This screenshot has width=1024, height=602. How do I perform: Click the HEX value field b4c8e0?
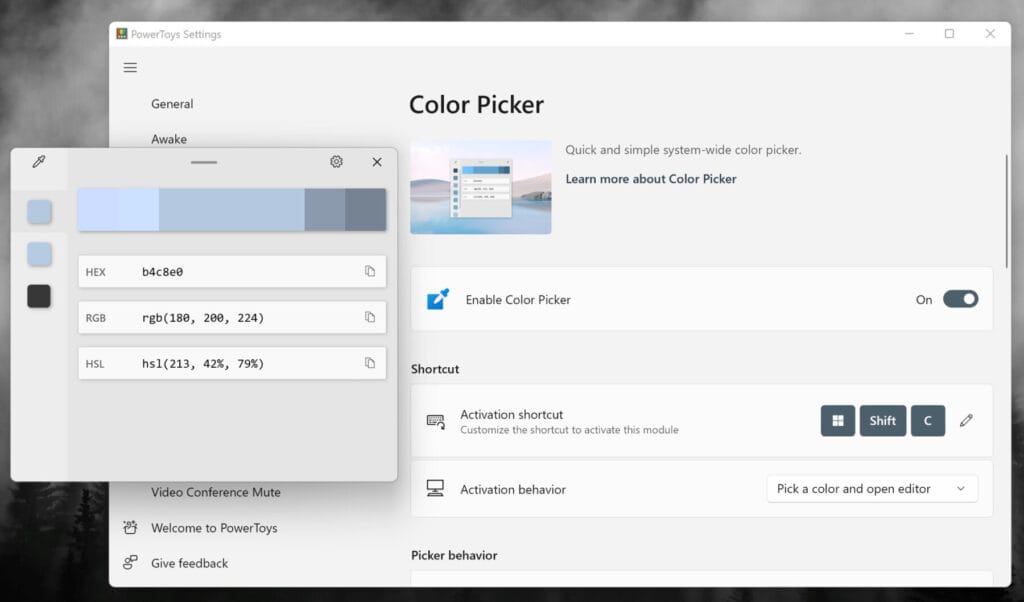232,272
